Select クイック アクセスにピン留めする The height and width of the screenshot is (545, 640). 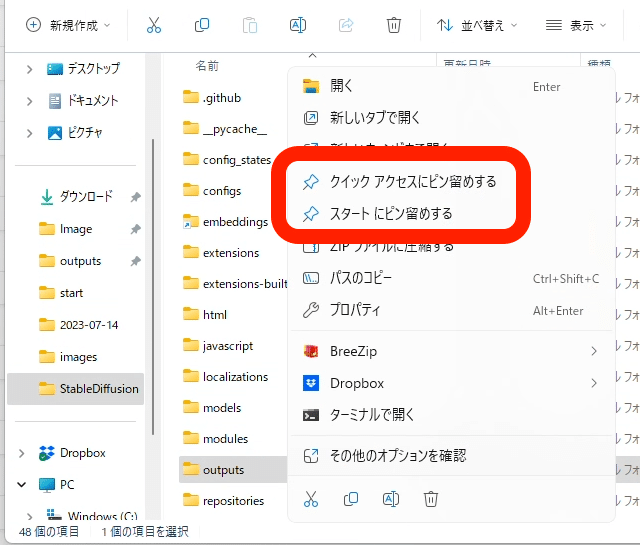coord(401,182)
